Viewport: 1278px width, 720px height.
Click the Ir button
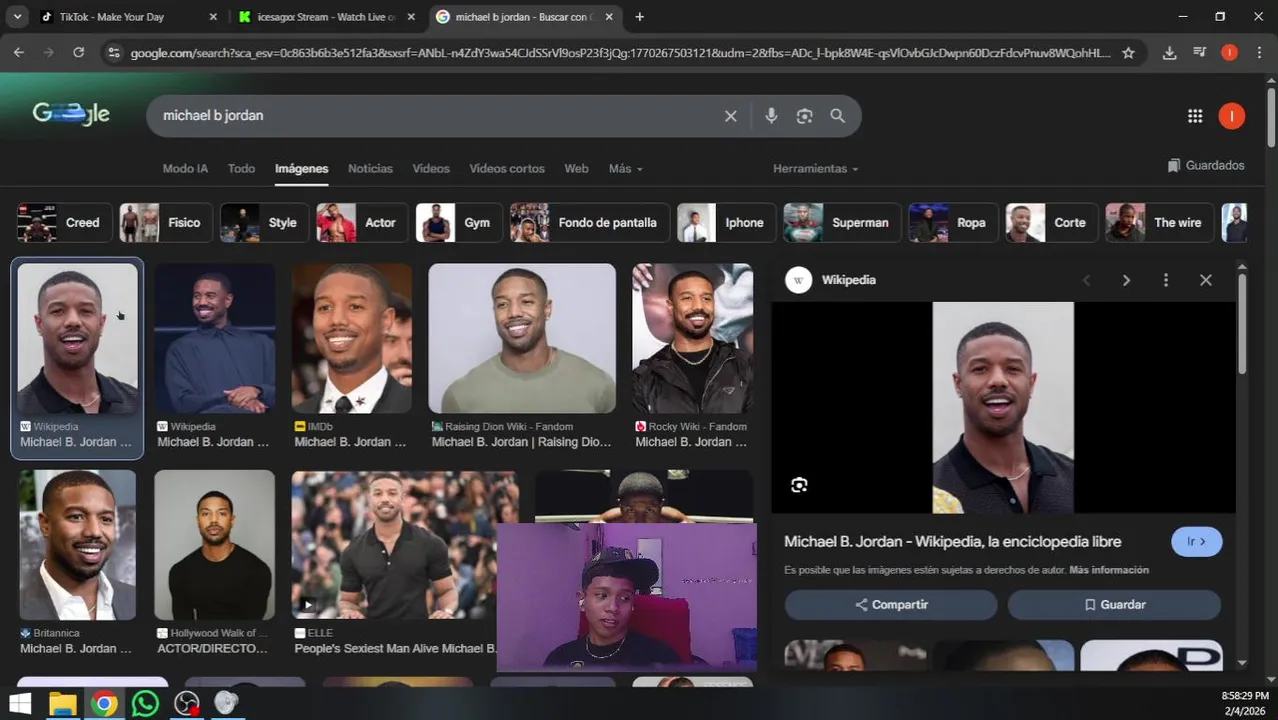pyautogui.click(x=1196, y=542)
